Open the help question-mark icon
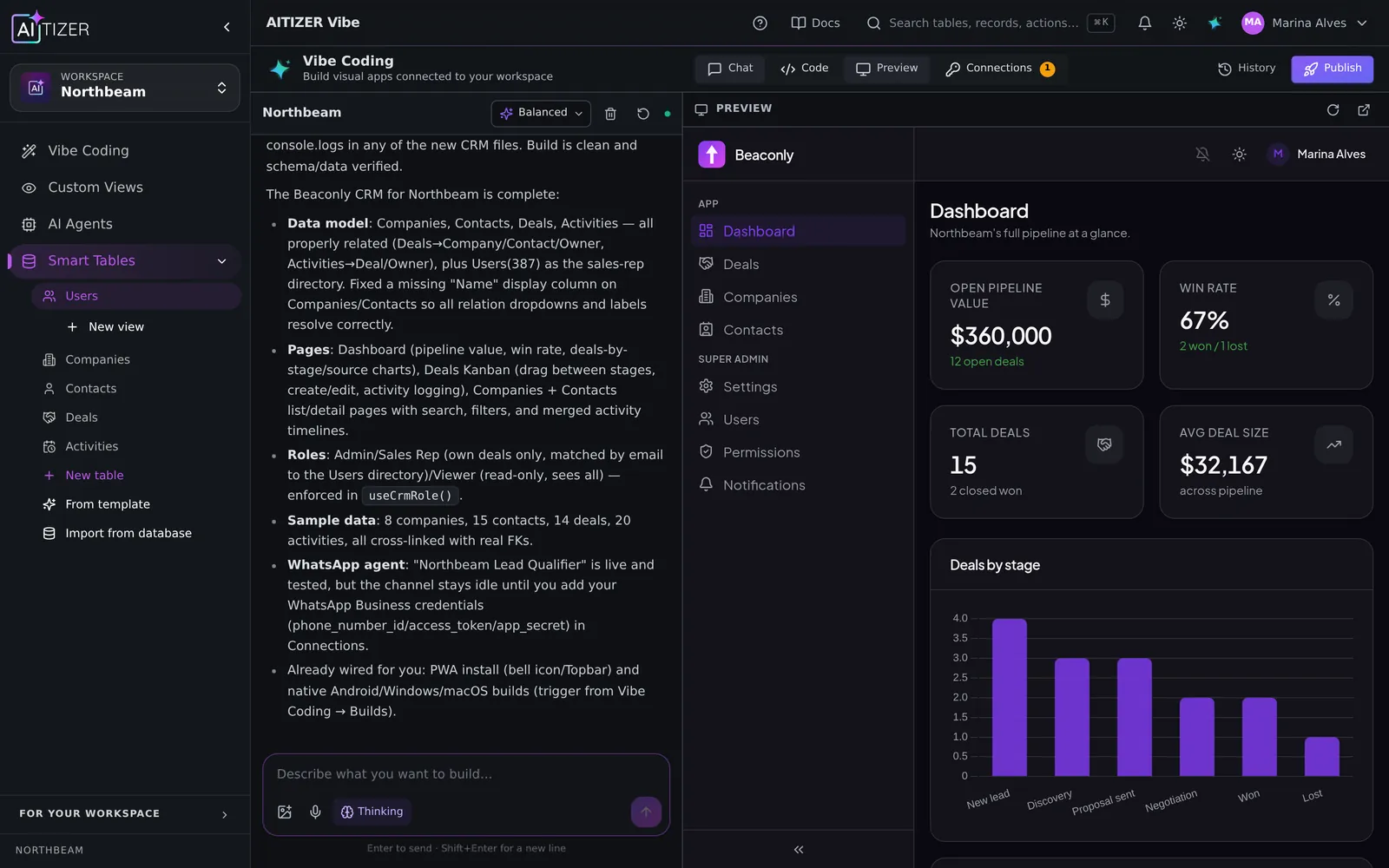Screen dimensions: 1389x868 click(x=760, y=23)
